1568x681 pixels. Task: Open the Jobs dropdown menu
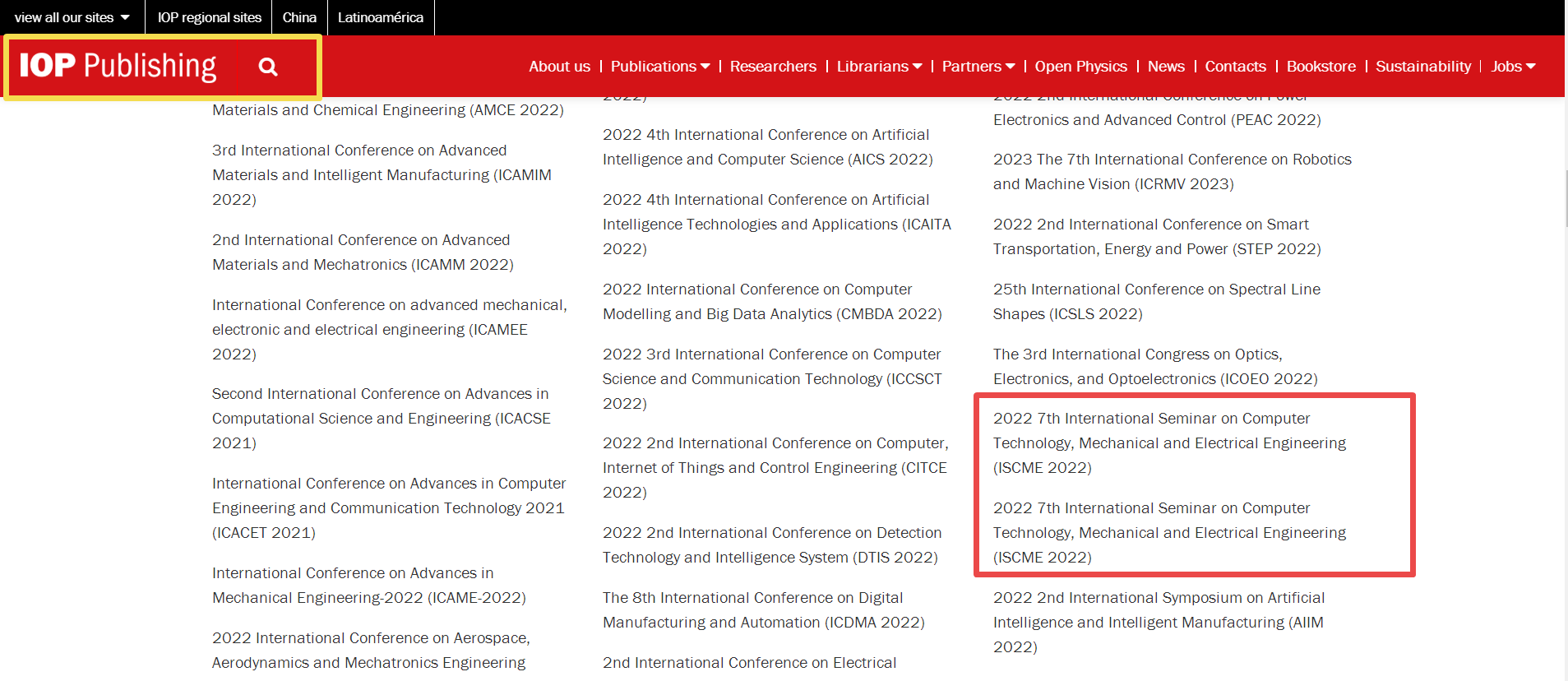pos(1513,67)
